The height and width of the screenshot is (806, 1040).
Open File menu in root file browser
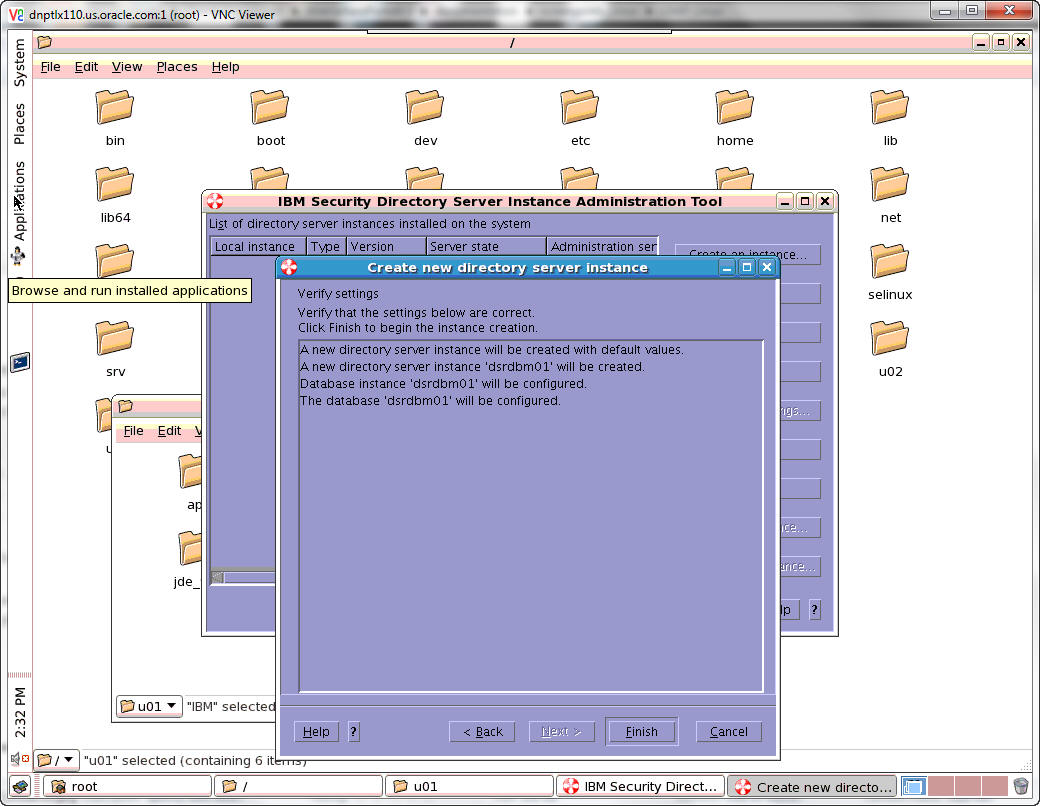point(50,67)
